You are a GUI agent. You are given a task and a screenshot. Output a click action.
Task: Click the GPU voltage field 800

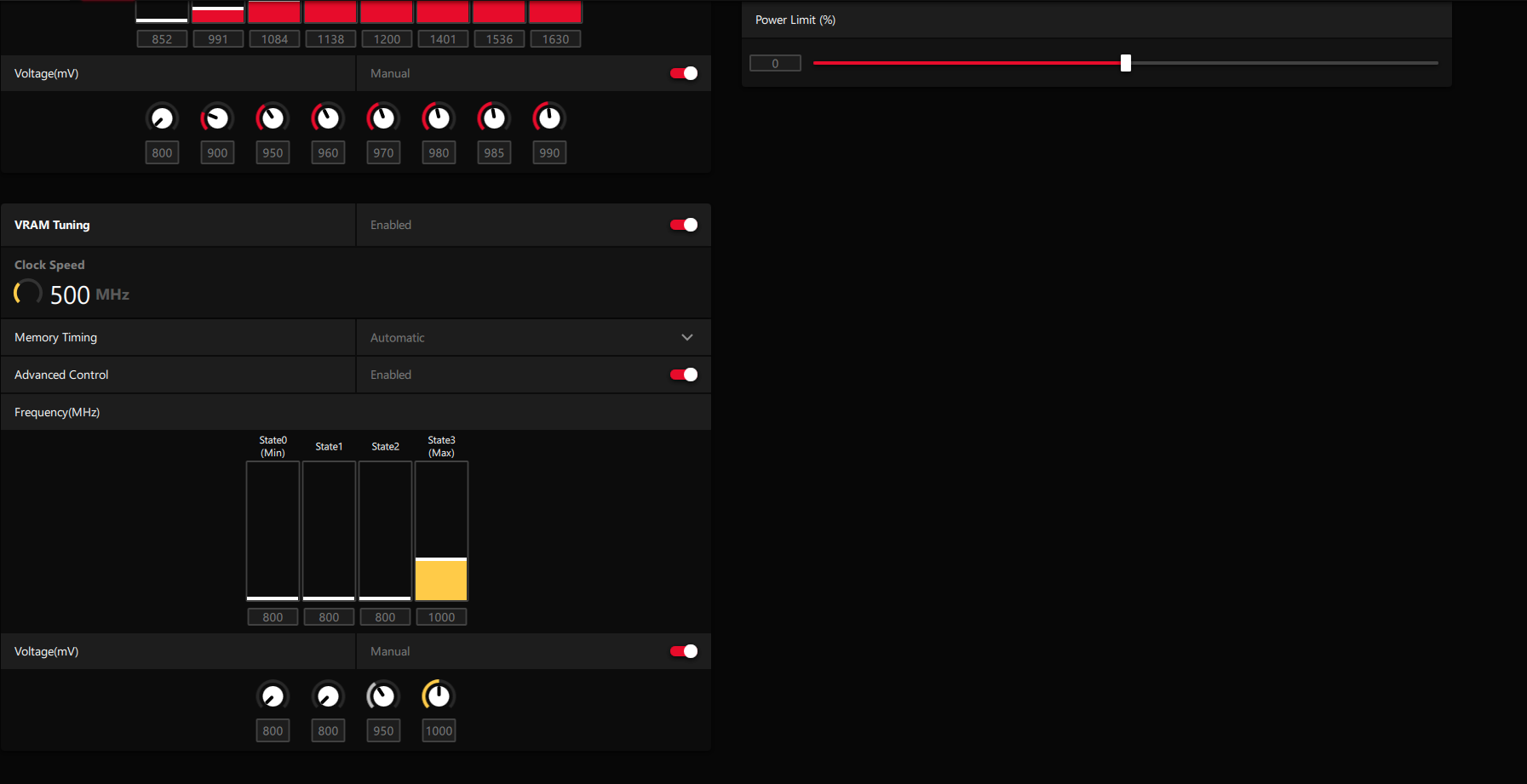(x=162, y=153)
